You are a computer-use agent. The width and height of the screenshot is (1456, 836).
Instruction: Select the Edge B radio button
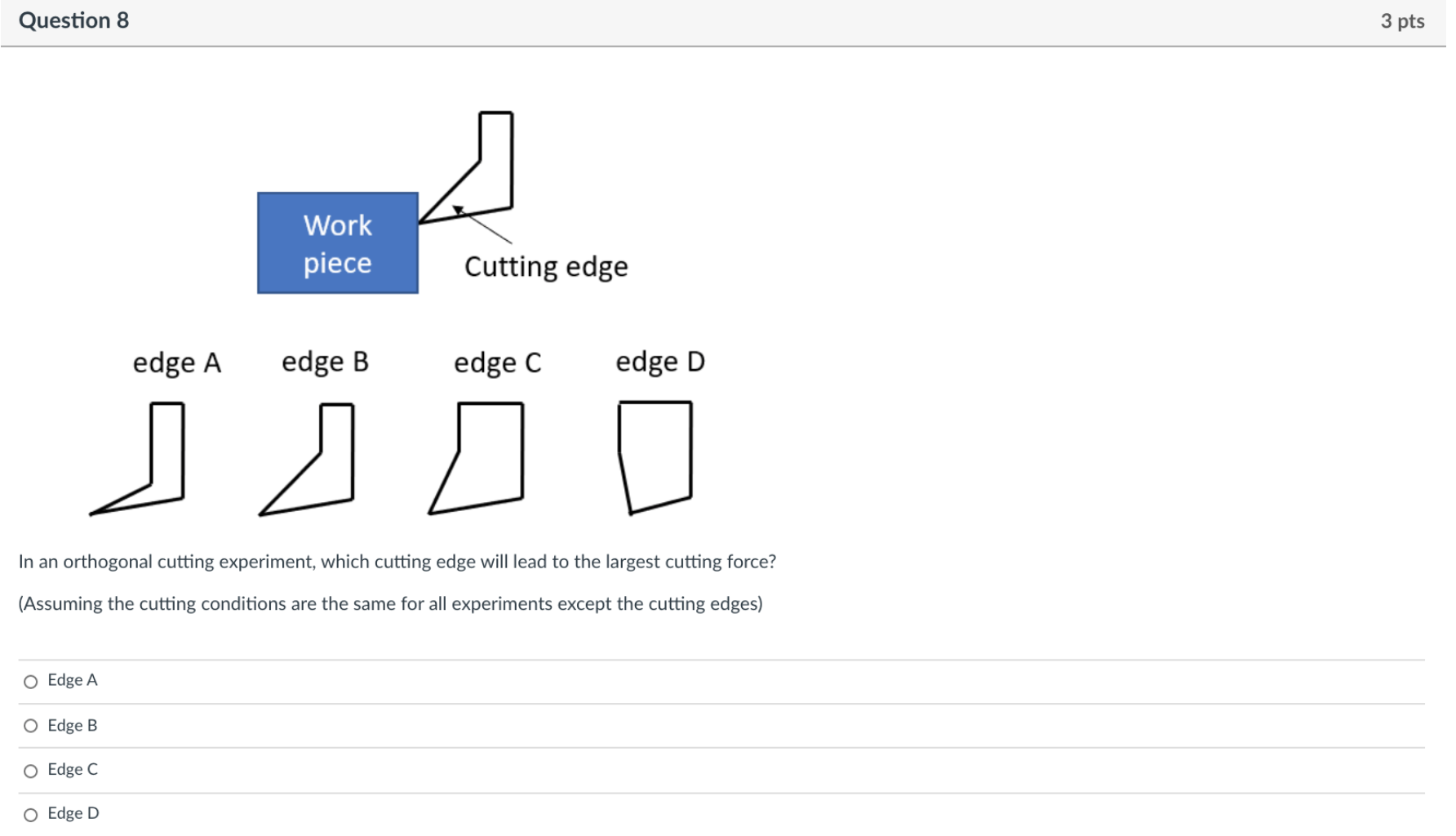pos(30,725)
